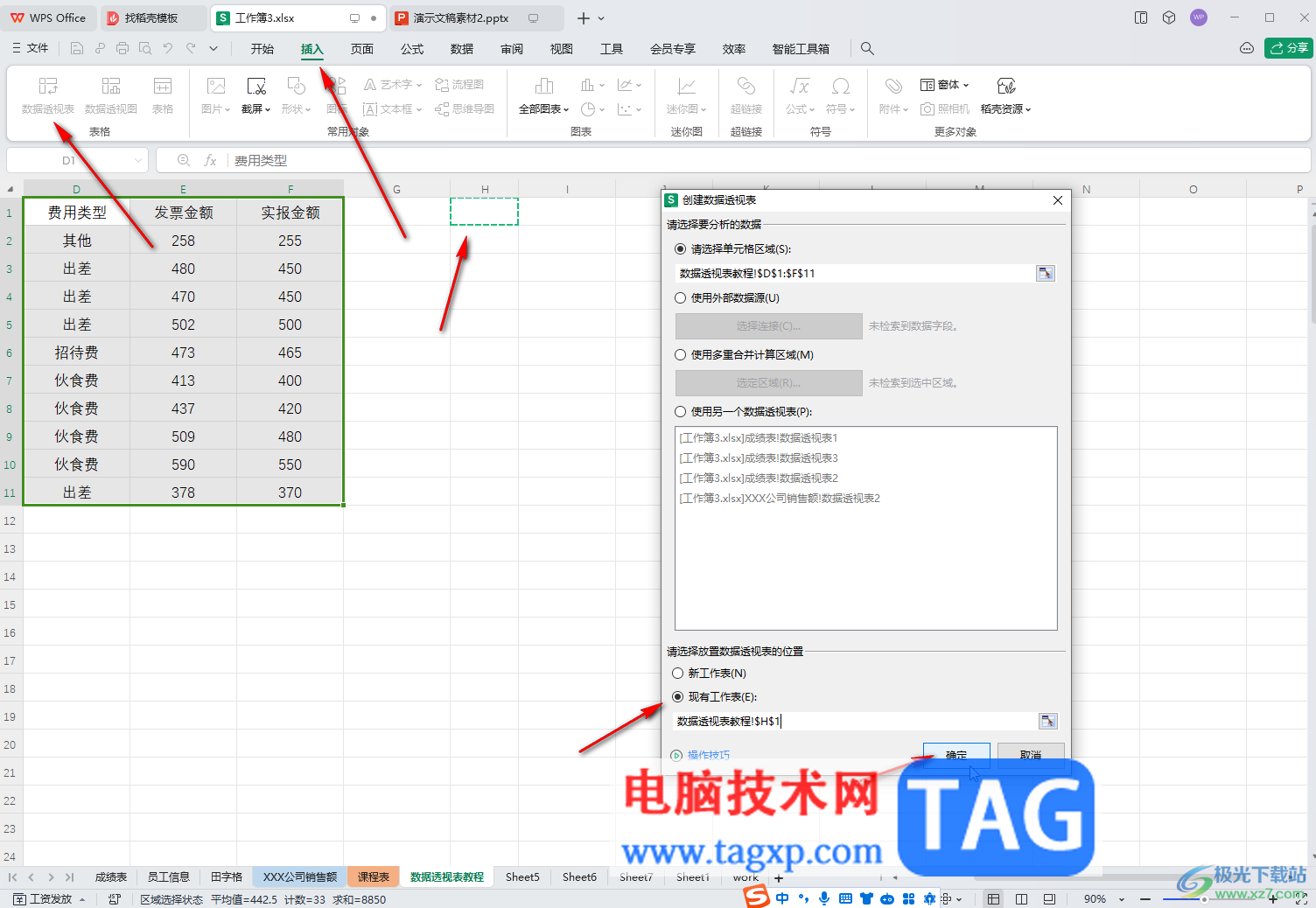This screenshot has height=908, width=1316.
Task: Click the 分享 share button
Action: tap(1288, 48)
